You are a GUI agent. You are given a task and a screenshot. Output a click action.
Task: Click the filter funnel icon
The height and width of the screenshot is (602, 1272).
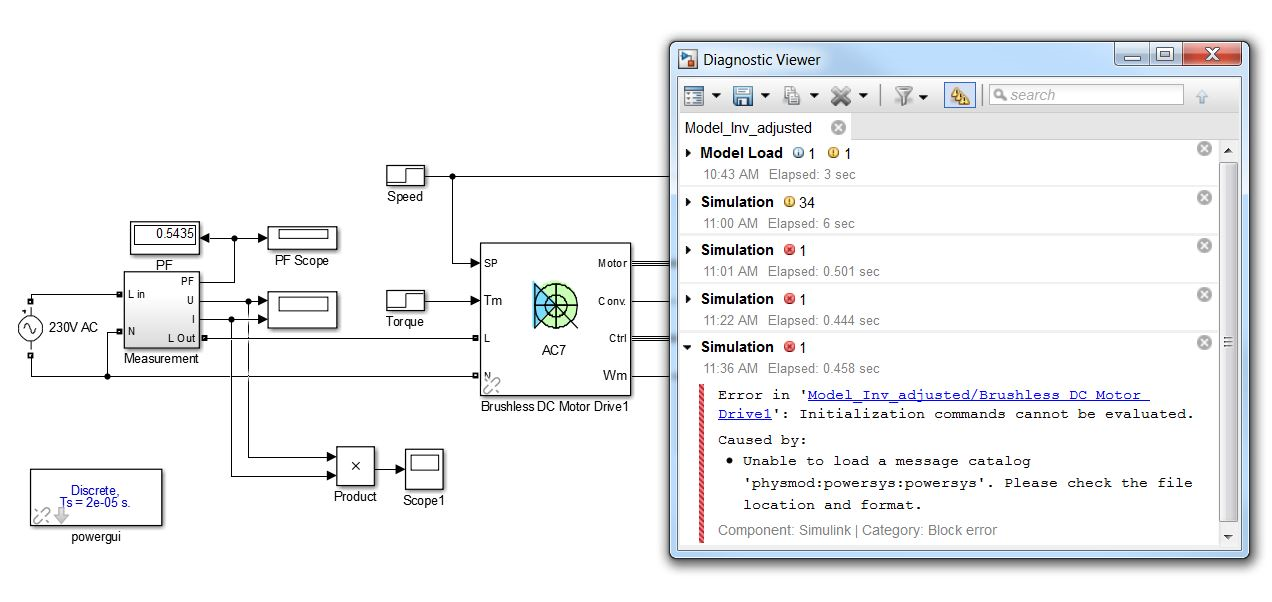[x=903, y=96]
